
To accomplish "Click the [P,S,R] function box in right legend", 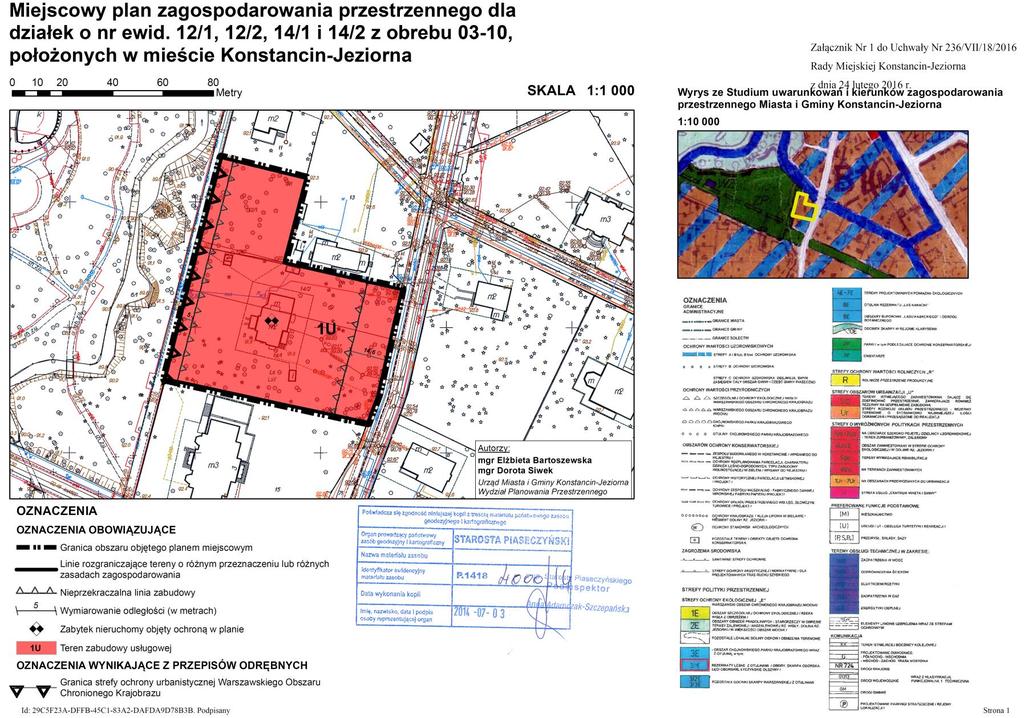I will click(x=844, y=538).
